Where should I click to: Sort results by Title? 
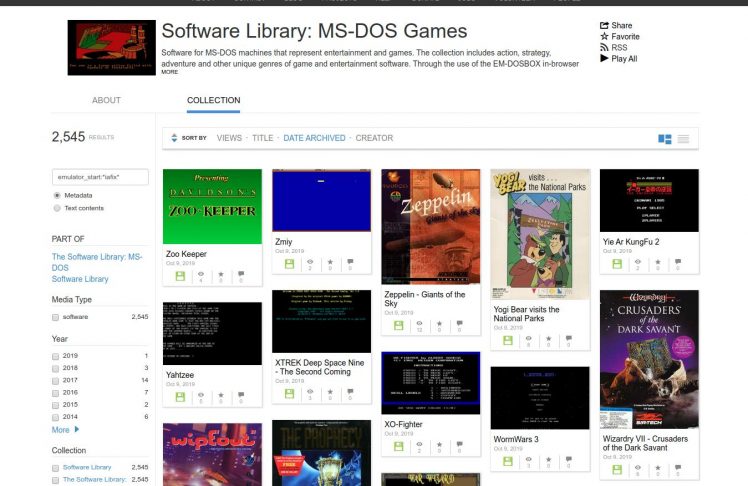[x=262, y=138]
